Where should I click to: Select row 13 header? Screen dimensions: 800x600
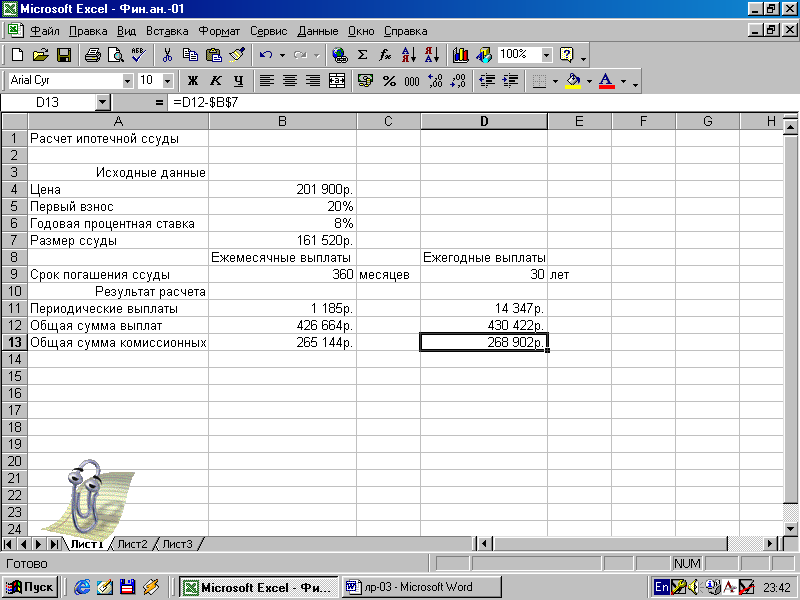[x=14, y=342]
